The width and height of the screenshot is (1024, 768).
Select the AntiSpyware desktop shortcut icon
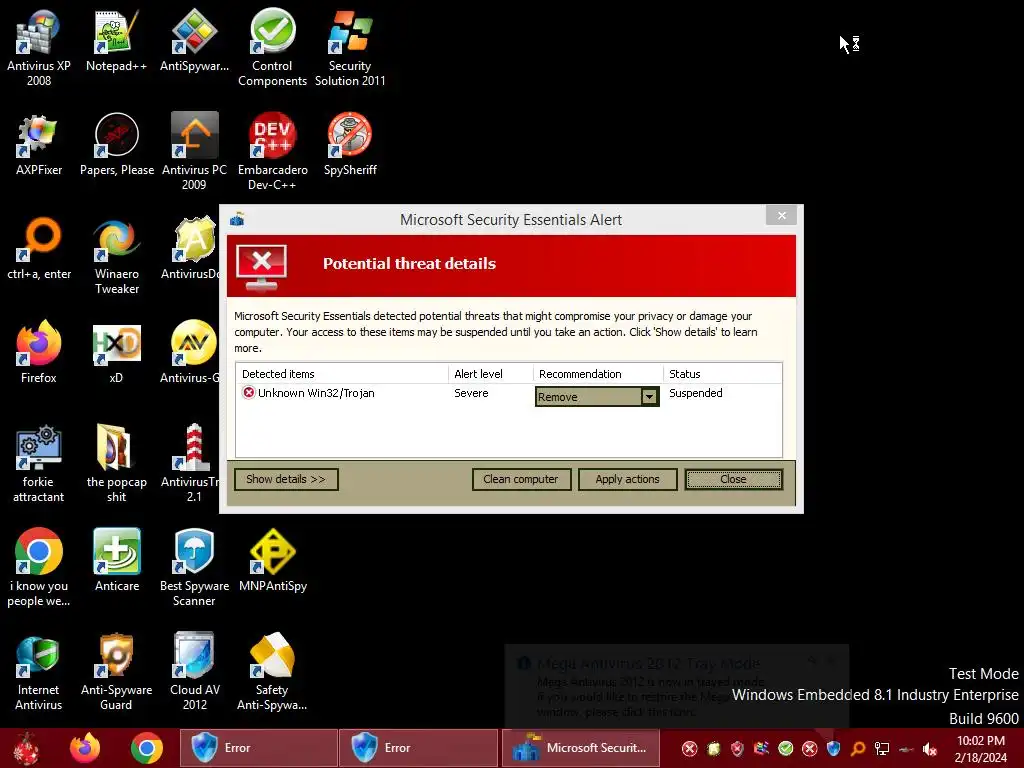[x=194, y=40]
